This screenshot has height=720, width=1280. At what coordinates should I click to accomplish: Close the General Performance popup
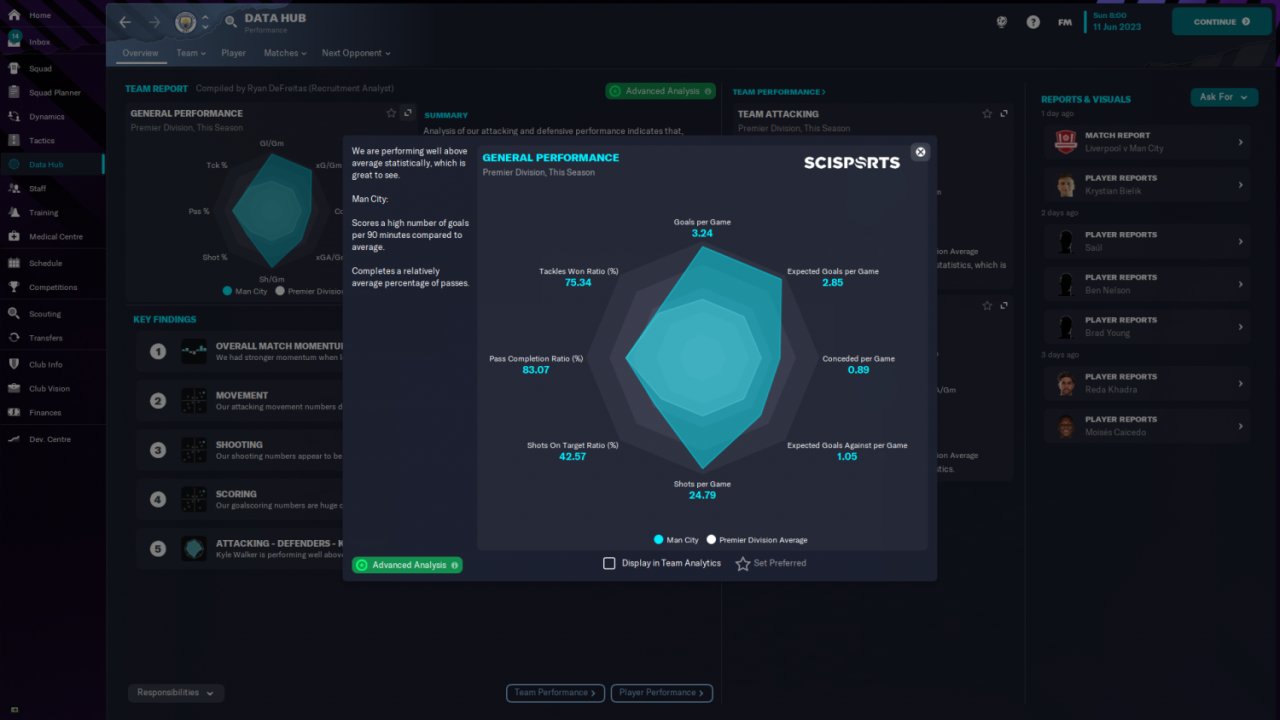(x=921, y=152)
